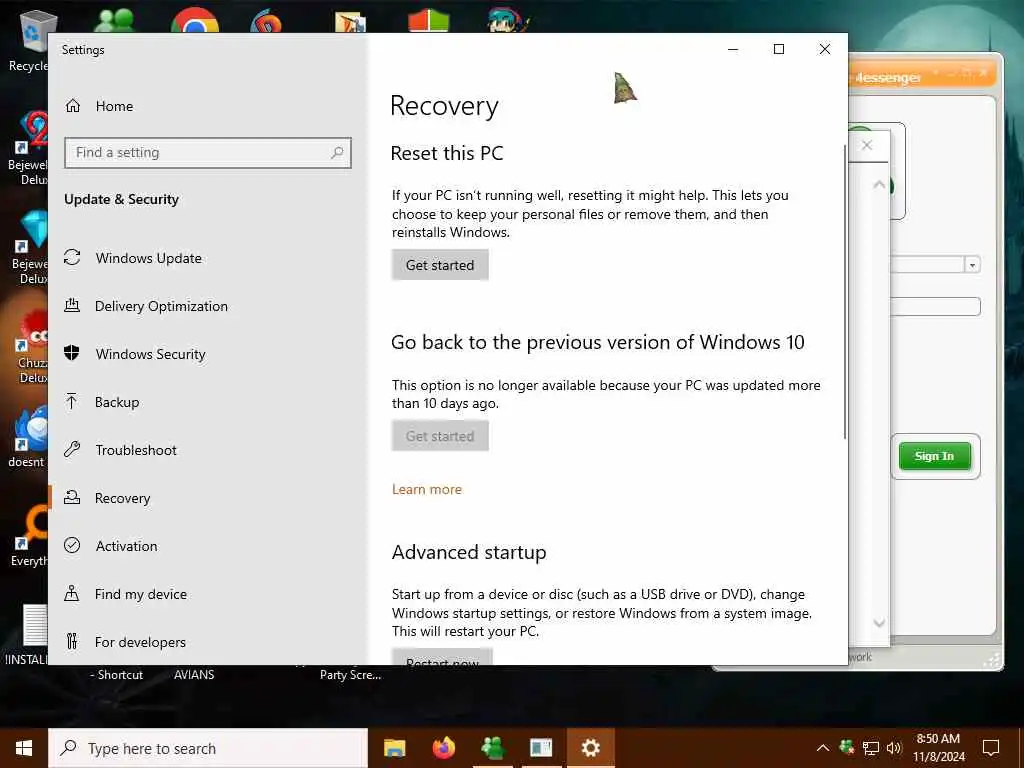
Task: Expand the dropdown arrow in Messenger window
Action: pos(972,265)
